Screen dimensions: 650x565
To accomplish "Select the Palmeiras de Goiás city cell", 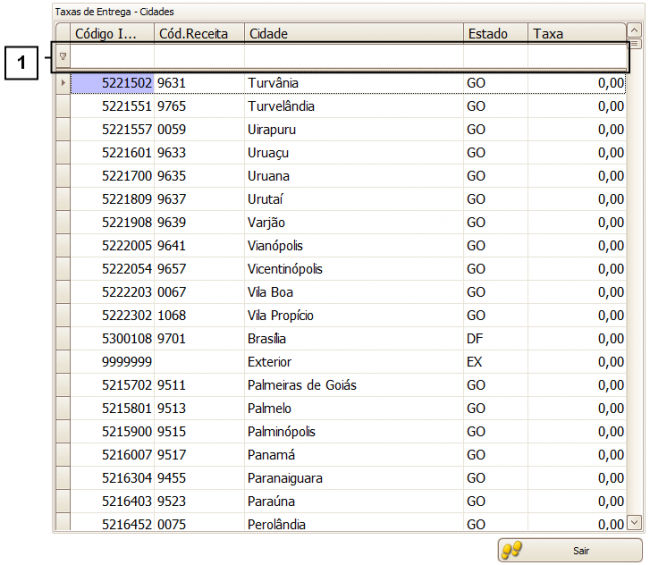I will pos(302,385).
